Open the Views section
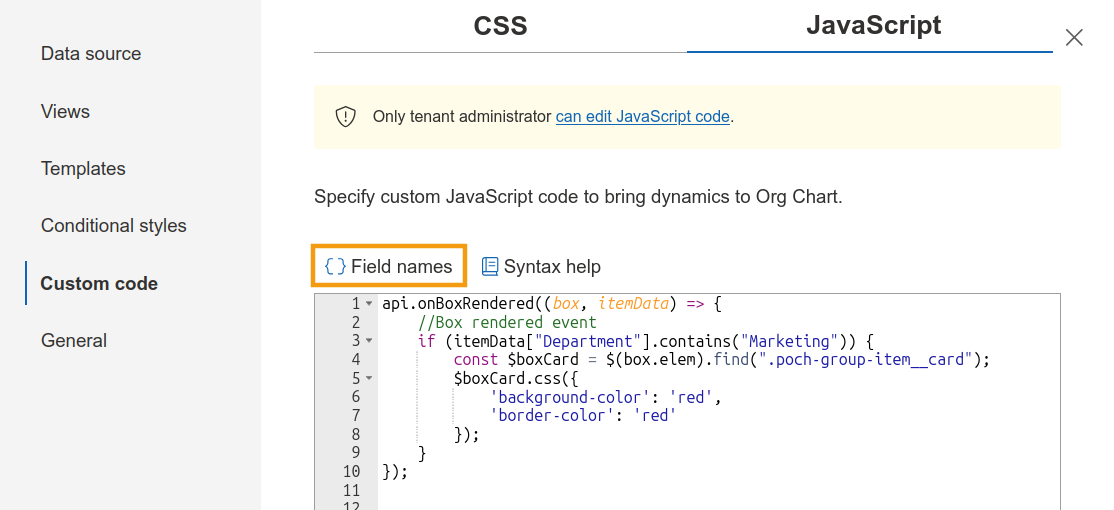This screenshot has width=1114, height=510. click(65, 112)
